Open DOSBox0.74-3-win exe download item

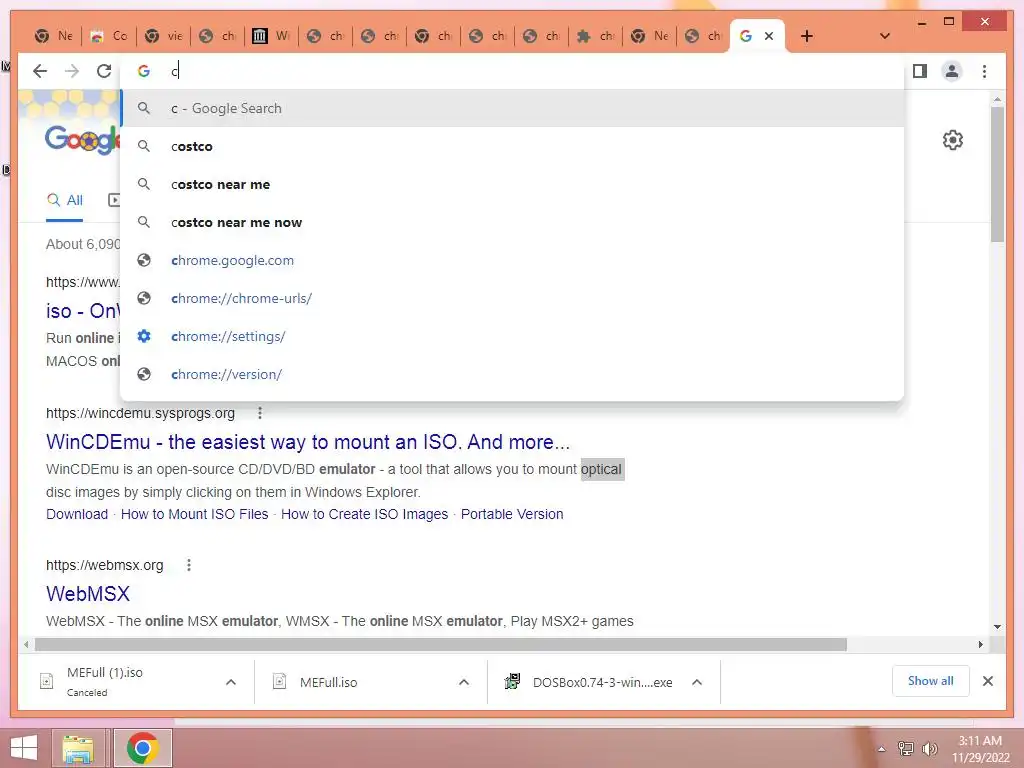point(591,682)
